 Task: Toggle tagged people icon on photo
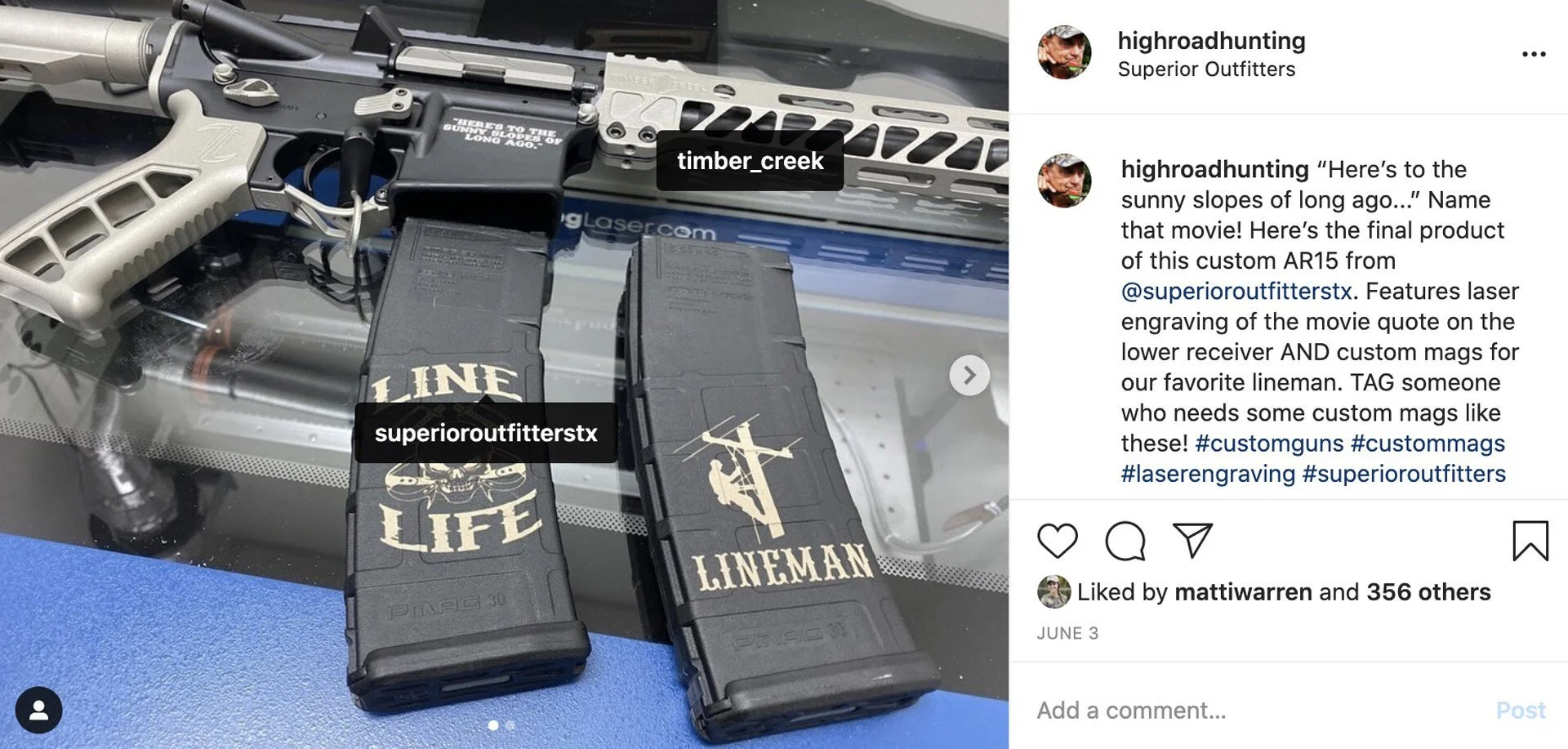click(x=38, y=710)
